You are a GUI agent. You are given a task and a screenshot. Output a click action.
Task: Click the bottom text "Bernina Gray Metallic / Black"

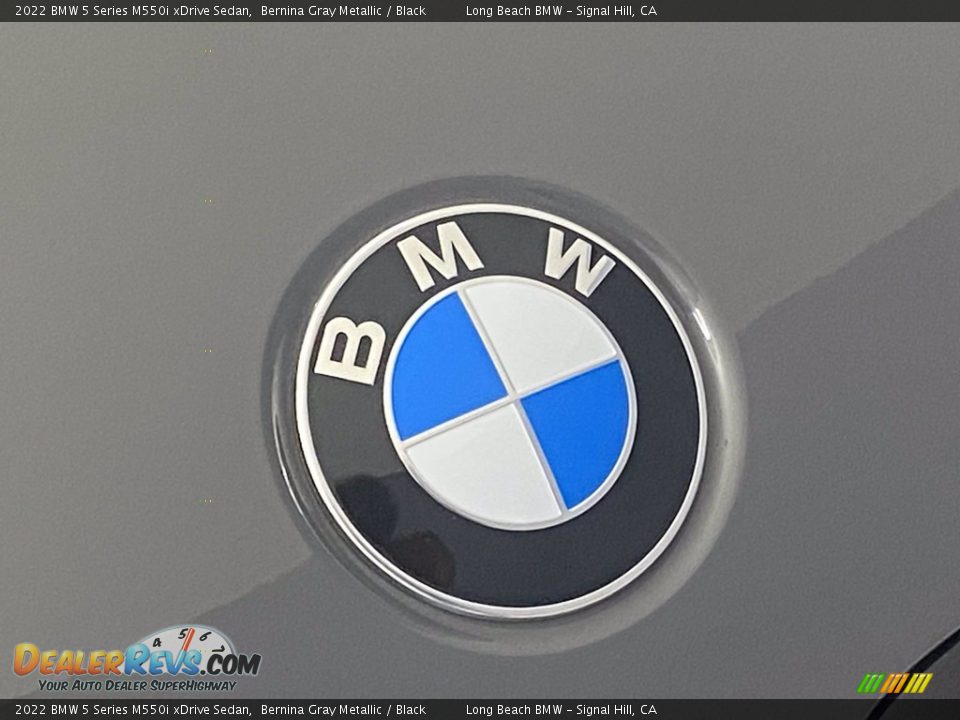(343, 710)
